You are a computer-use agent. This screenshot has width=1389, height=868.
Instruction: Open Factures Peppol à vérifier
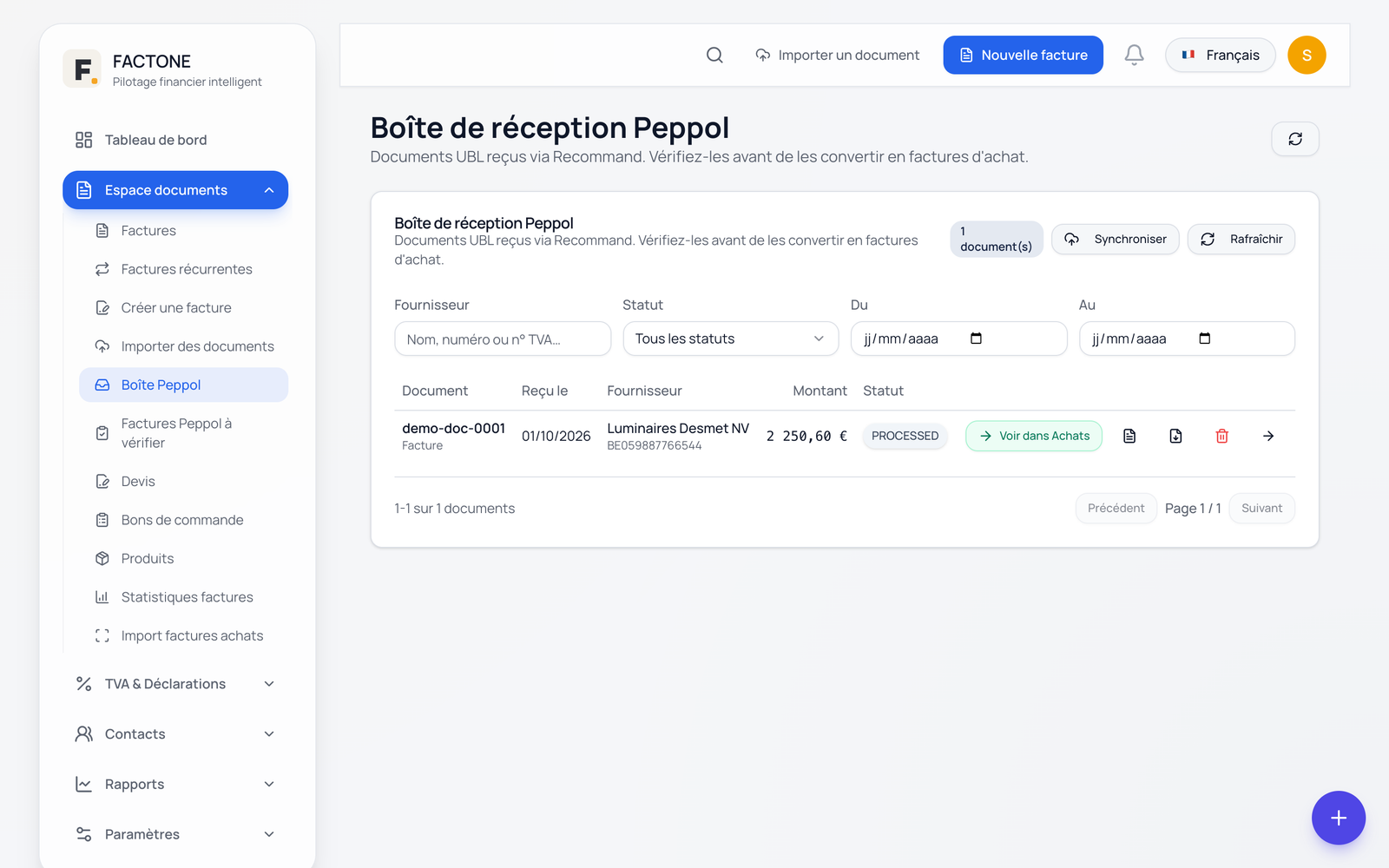[184, 433]
